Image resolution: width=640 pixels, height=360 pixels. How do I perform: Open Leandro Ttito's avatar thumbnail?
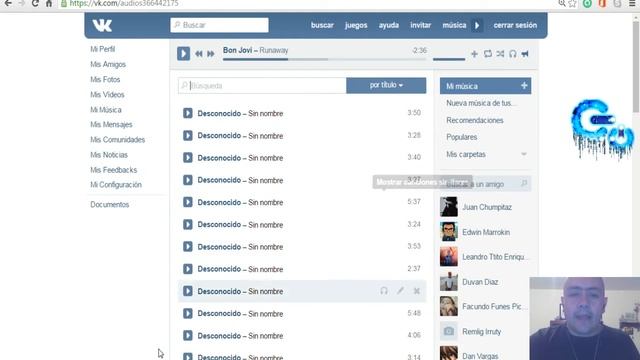(x=449, y=256)
